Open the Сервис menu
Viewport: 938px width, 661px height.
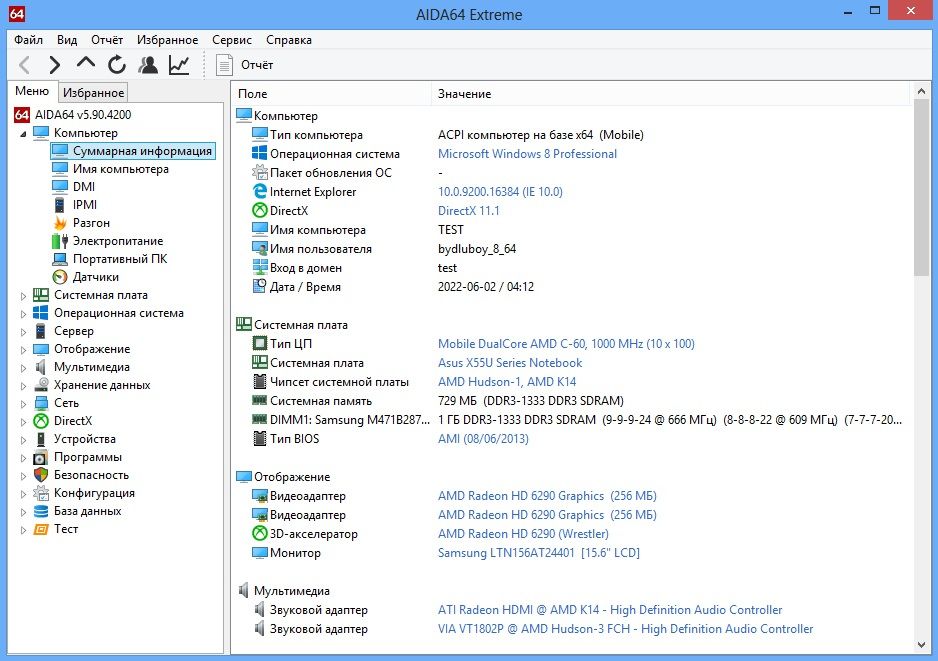[232, 40]
